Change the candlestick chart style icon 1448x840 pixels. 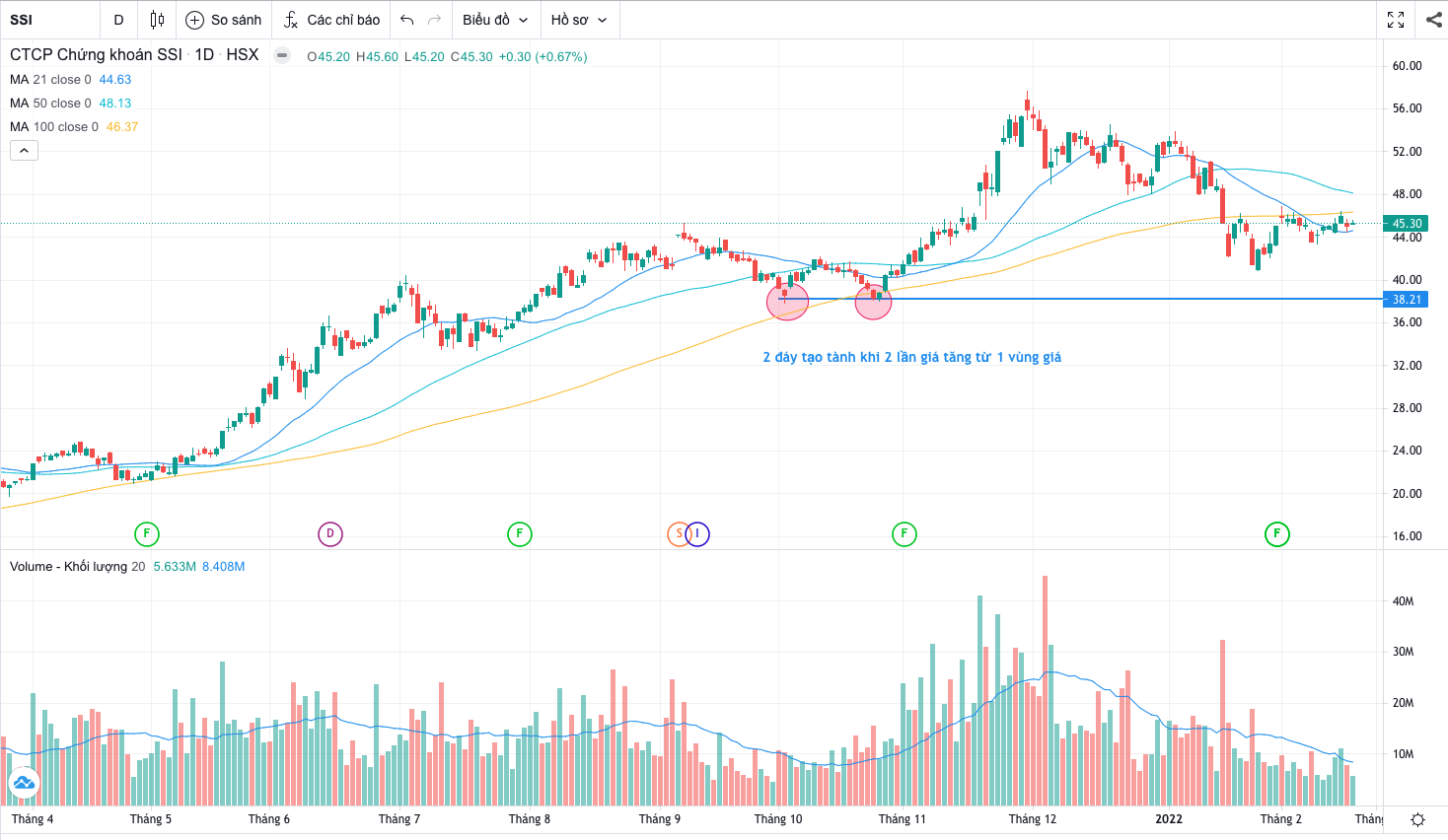coord(157,20)
